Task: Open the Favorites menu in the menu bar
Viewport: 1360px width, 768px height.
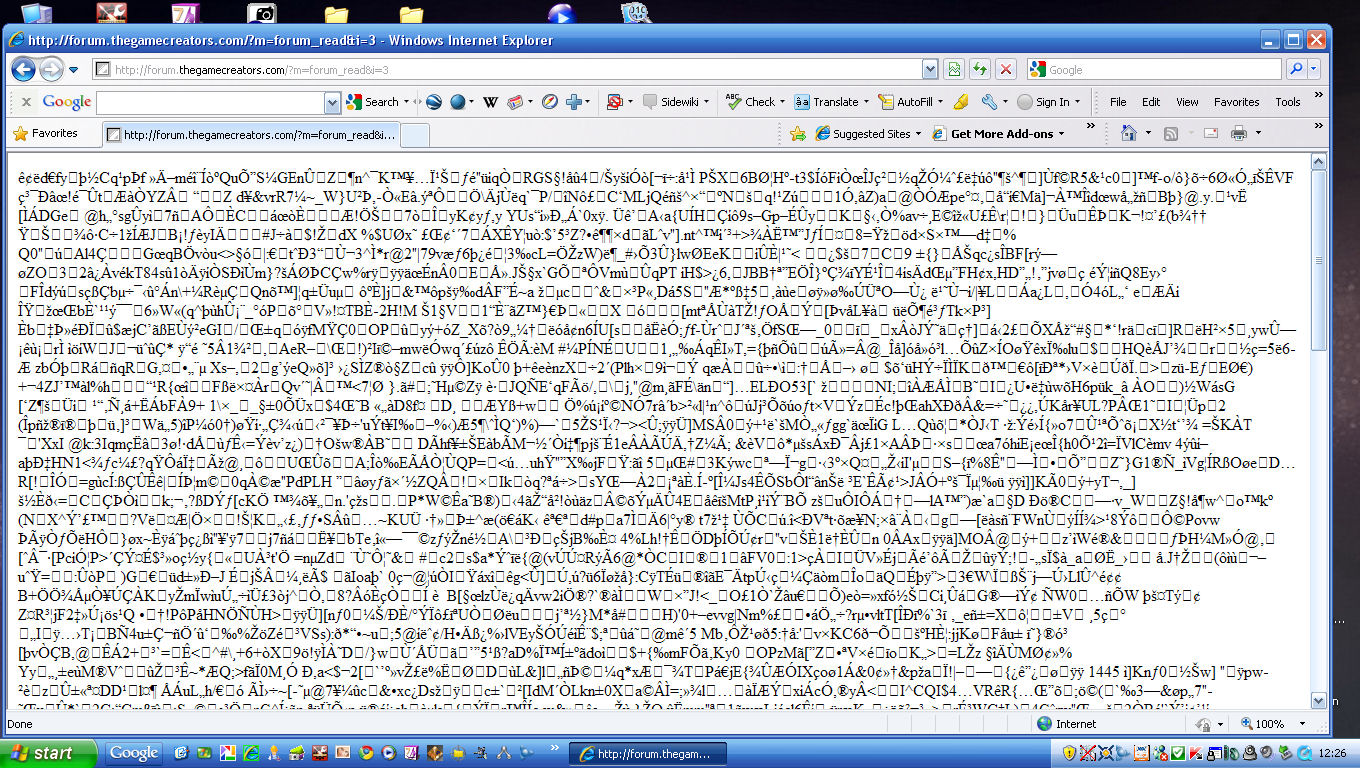Action: 1236,102
